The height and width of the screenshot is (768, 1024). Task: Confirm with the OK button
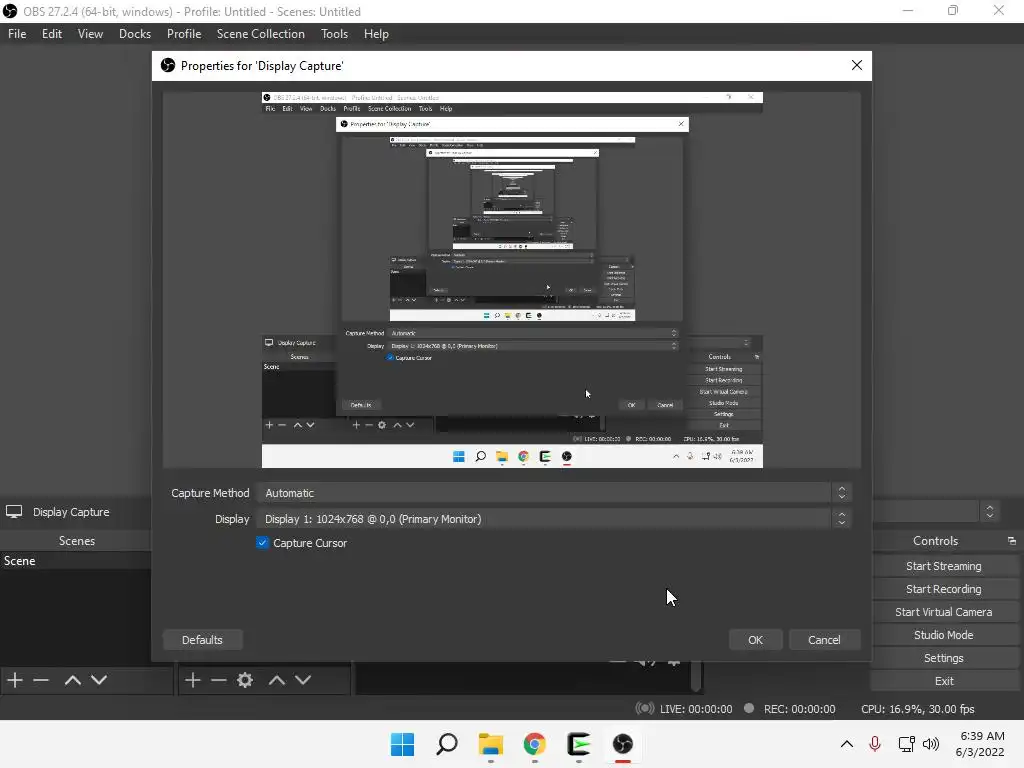756,640
